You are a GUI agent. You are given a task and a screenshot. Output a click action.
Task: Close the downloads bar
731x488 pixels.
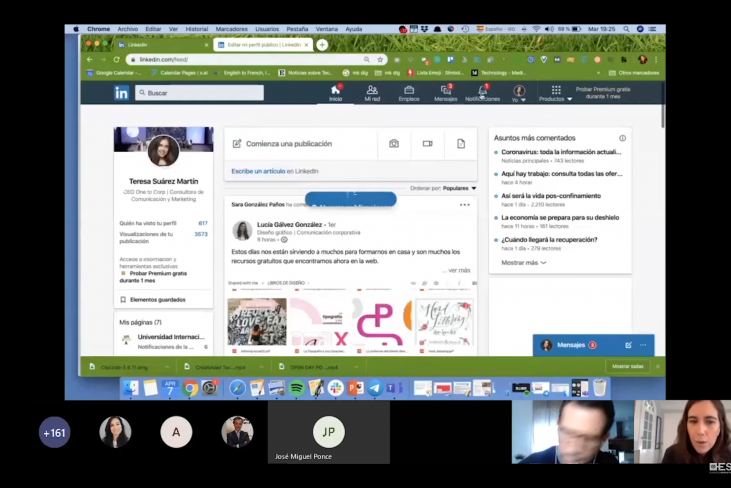[x=657, y=366]
